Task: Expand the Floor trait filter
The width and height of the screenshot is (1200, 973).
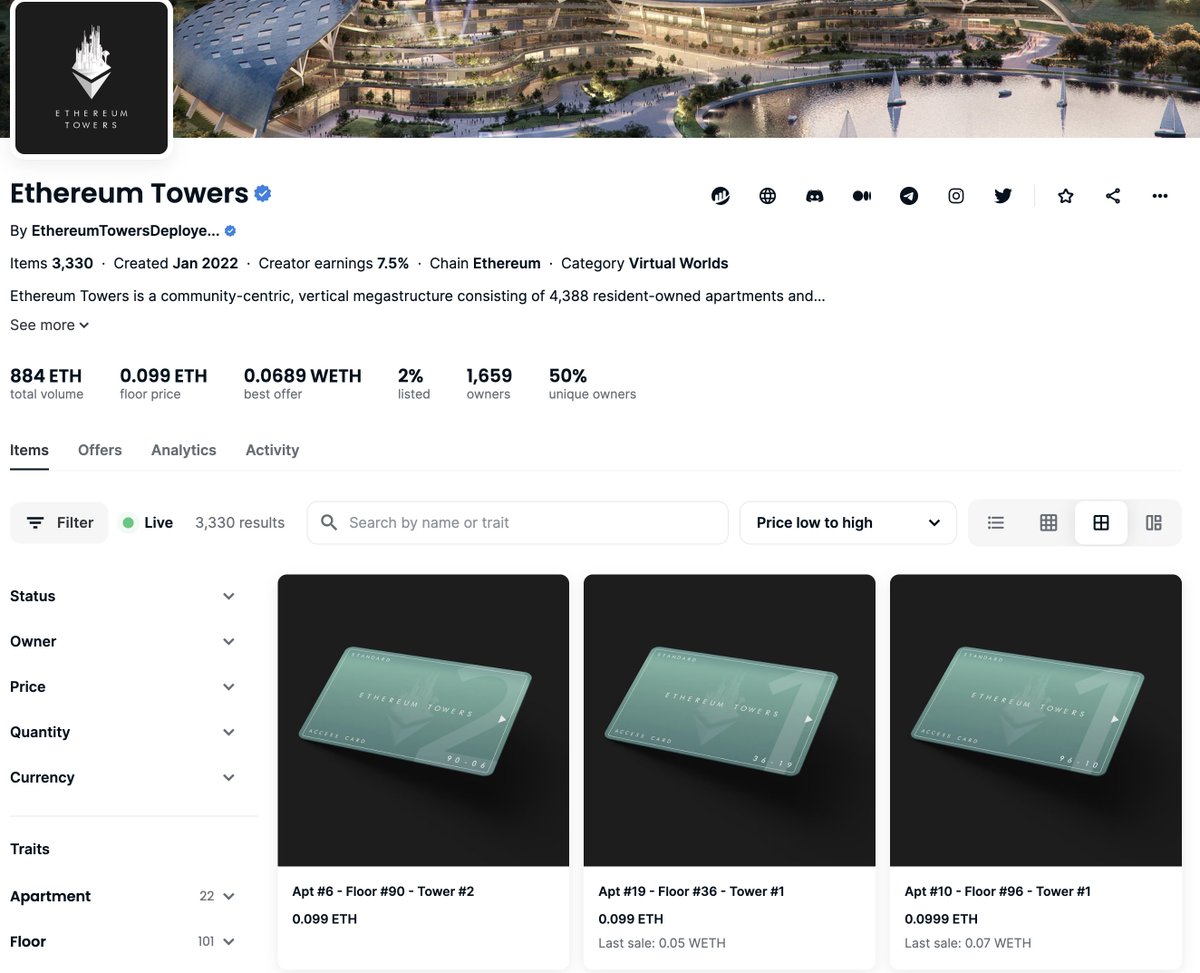Action: (124, 941)
